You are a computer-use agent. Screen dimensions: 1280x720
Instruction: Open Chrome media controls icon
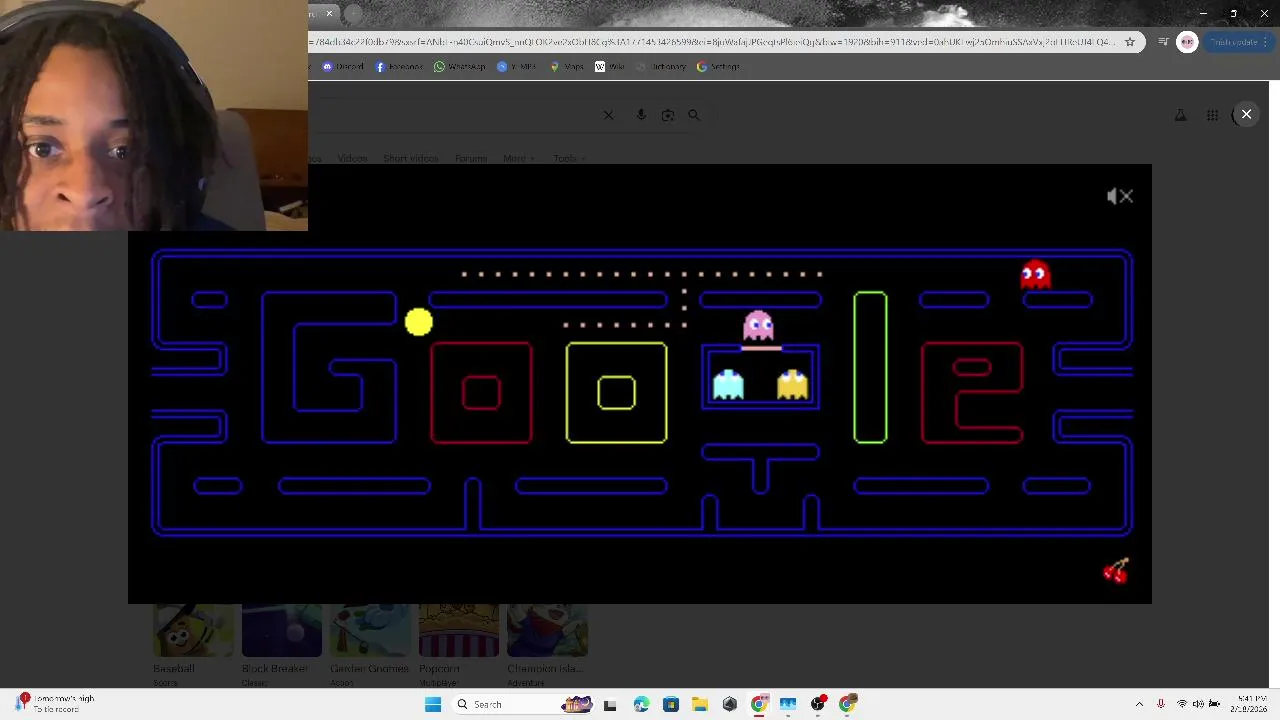click(x=1163, y=42)
